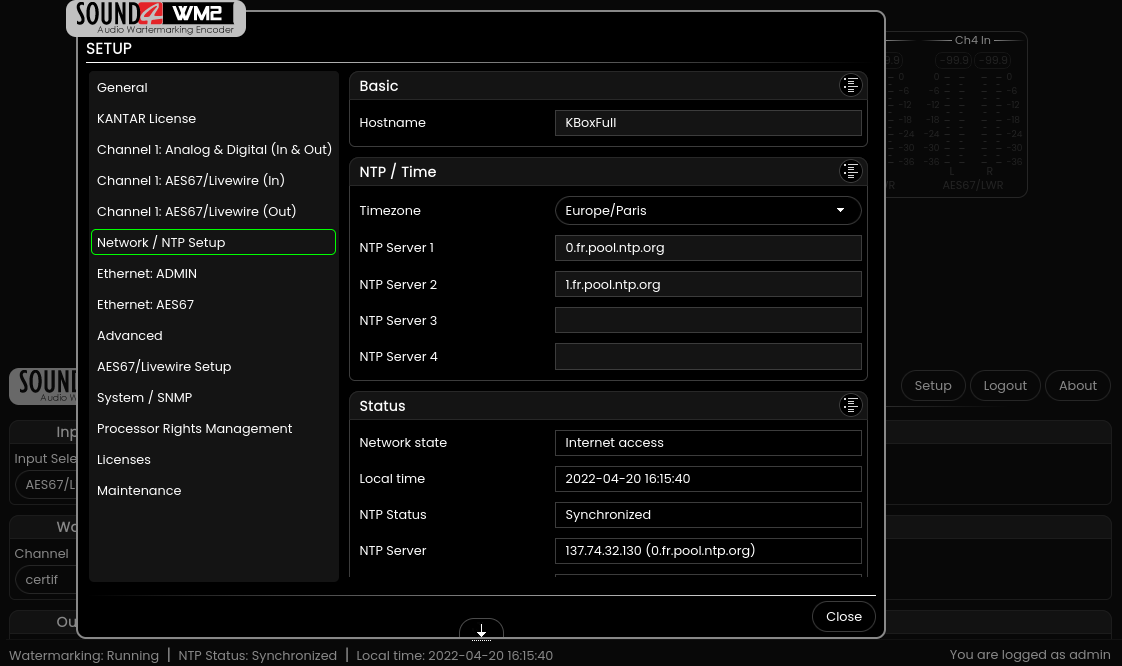1122x666 pixels.
Task: Click the Setup button in the background window
Action: pyautogui.click(x=933, y=386)
